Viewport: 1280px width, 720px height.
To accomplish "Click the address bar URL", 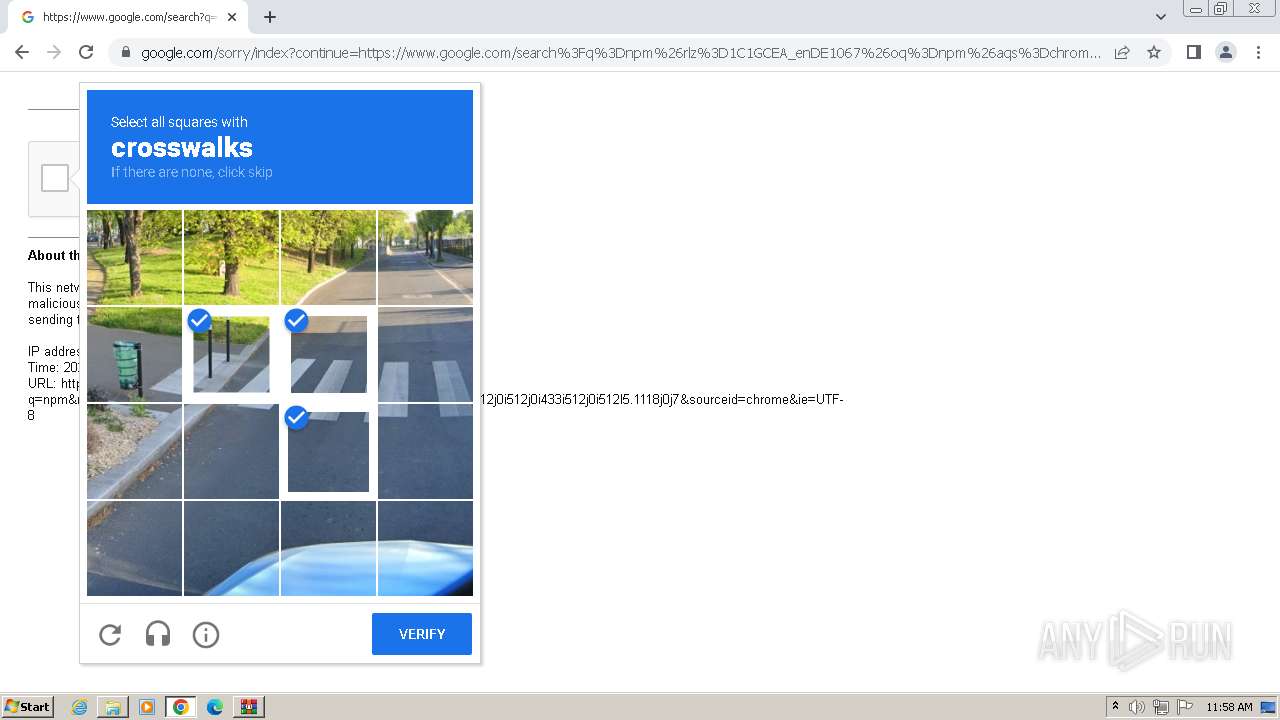I will point(620,53).
